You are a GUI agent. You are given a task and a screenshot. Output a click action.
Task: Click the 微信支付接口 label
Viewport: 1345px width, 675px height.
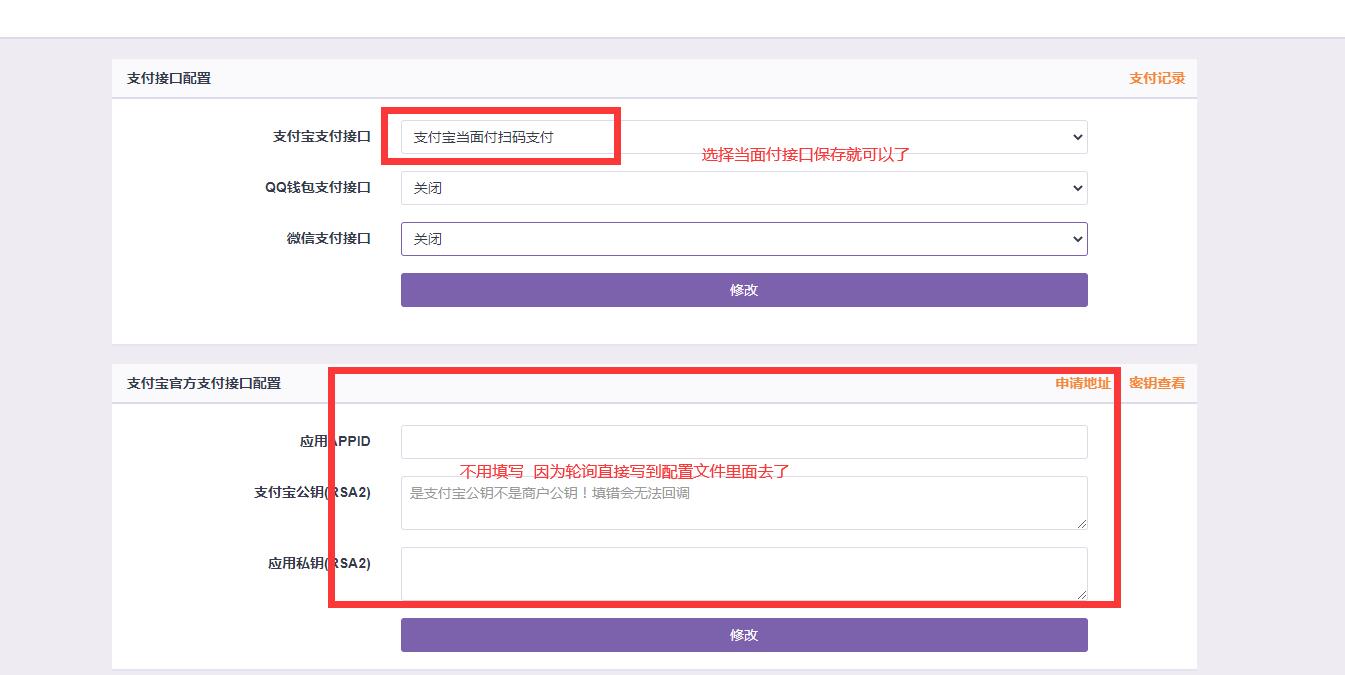[x=329, y=239]
